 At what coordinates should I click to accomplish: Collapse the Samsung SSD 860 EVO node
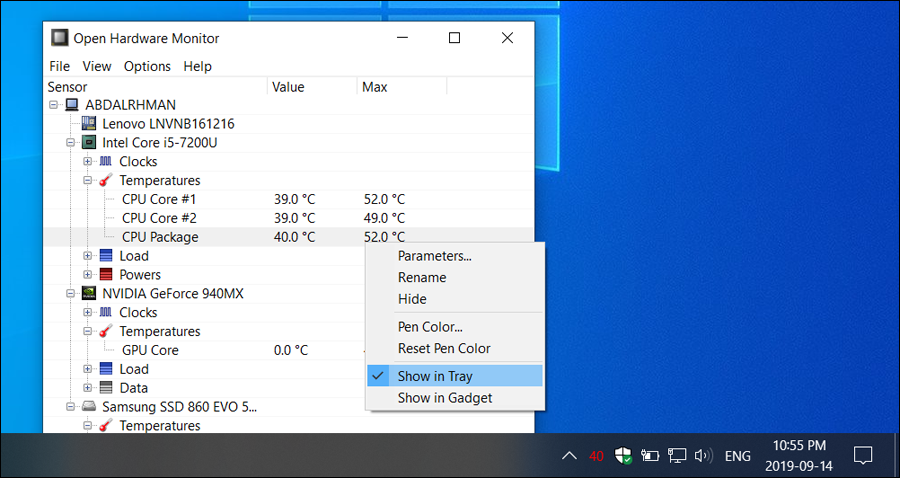[x=71, y=406]
